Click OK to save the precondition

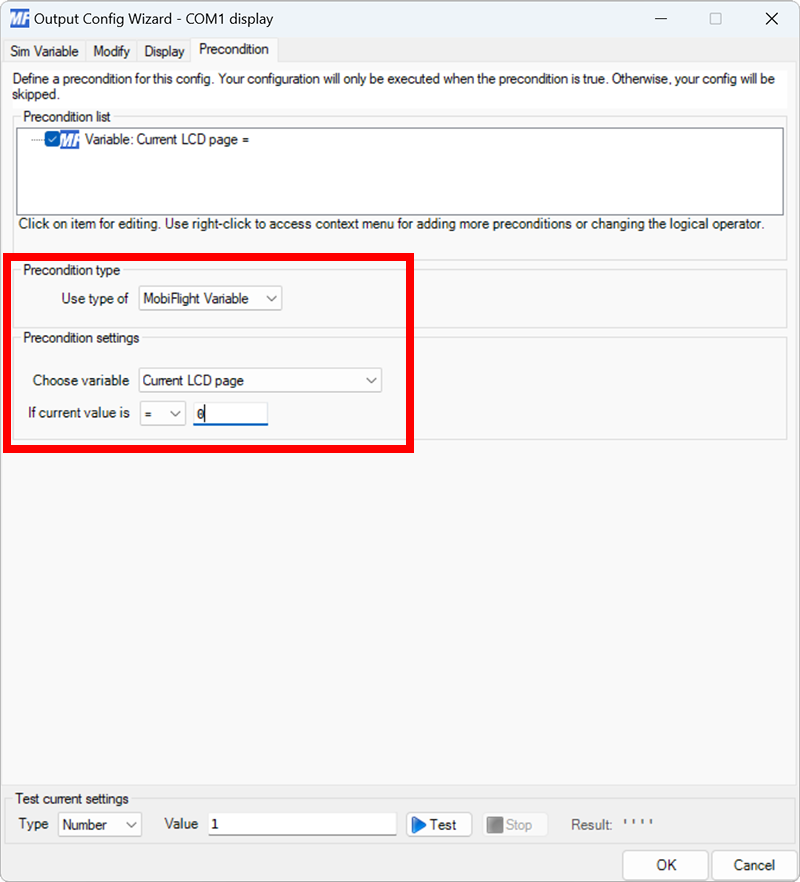[x=665, y=864]
